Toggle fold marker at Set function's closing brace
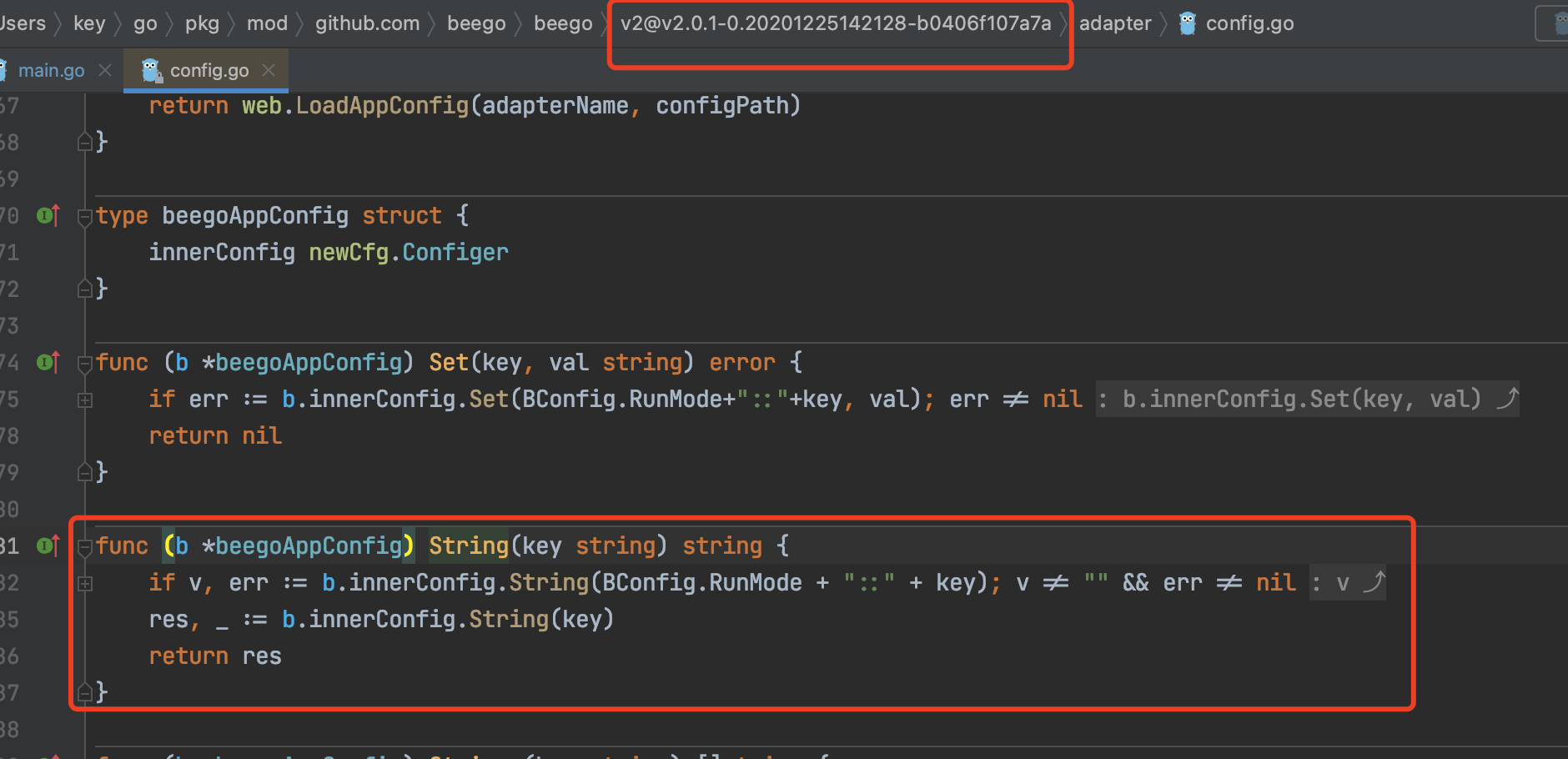The image size is (1568, 759). (85, 471)
